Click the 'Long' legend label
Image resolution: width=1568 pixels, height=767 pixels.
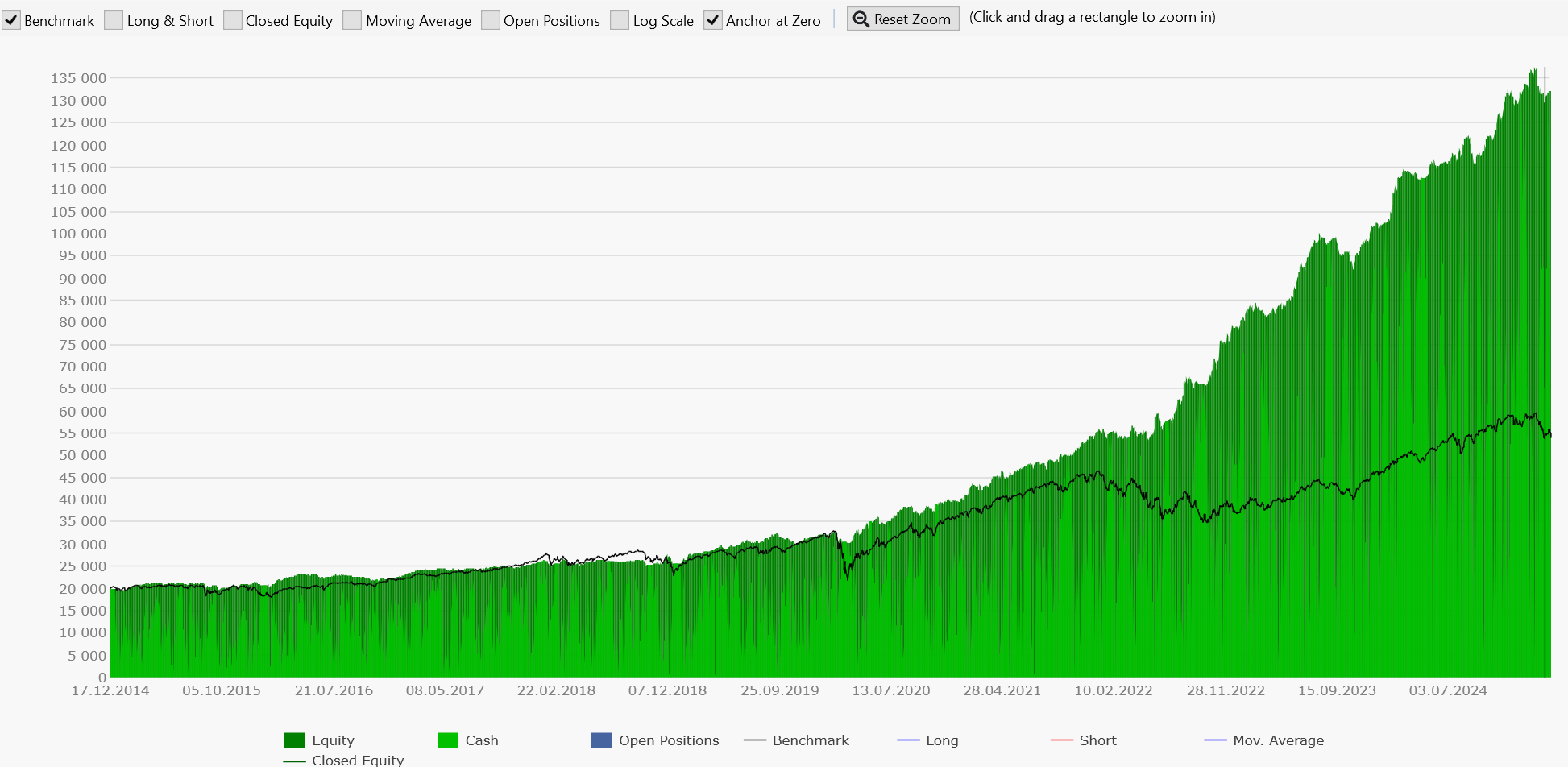click(942, 740)
